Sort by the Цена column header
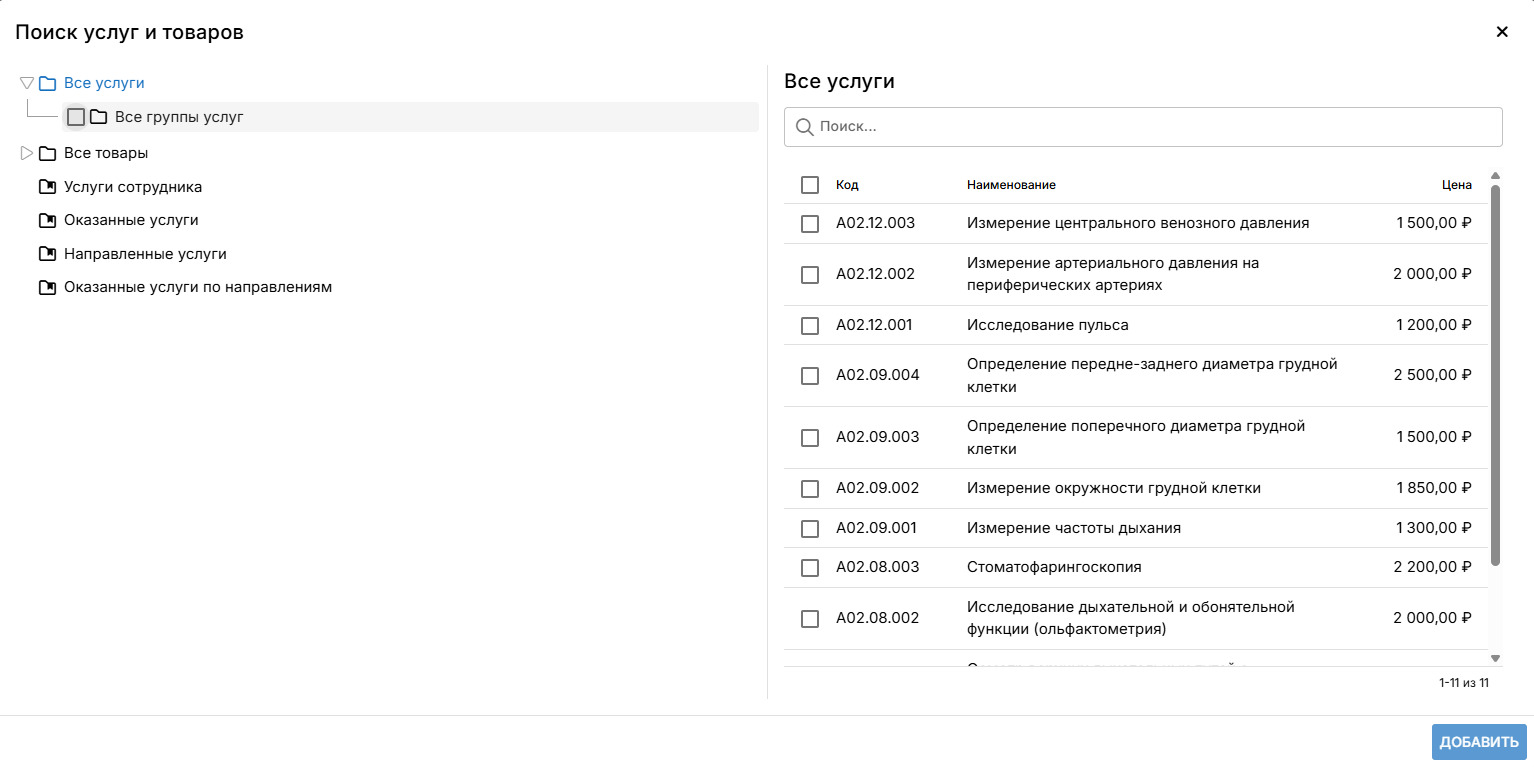The height and width of the screenshot is (767, 1534). 1456,185
